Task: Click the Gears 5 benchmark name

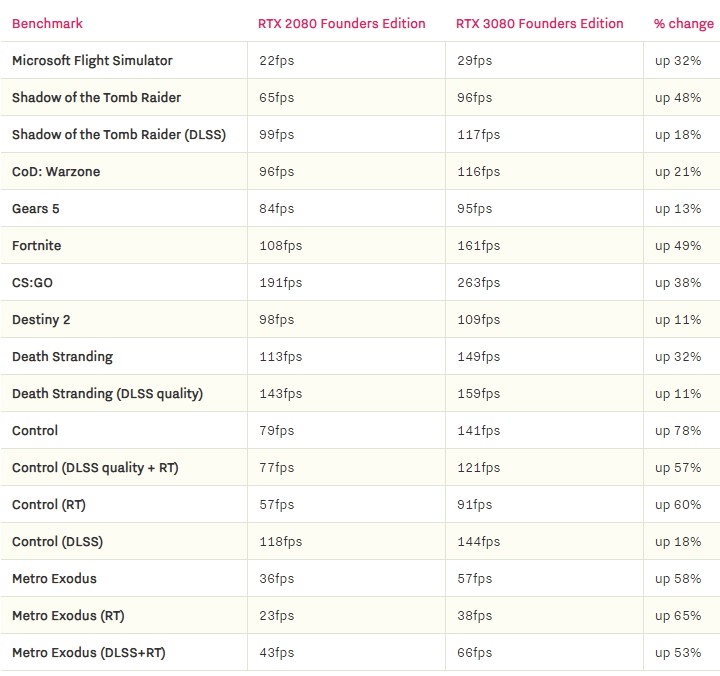Action: coord(36,208)
